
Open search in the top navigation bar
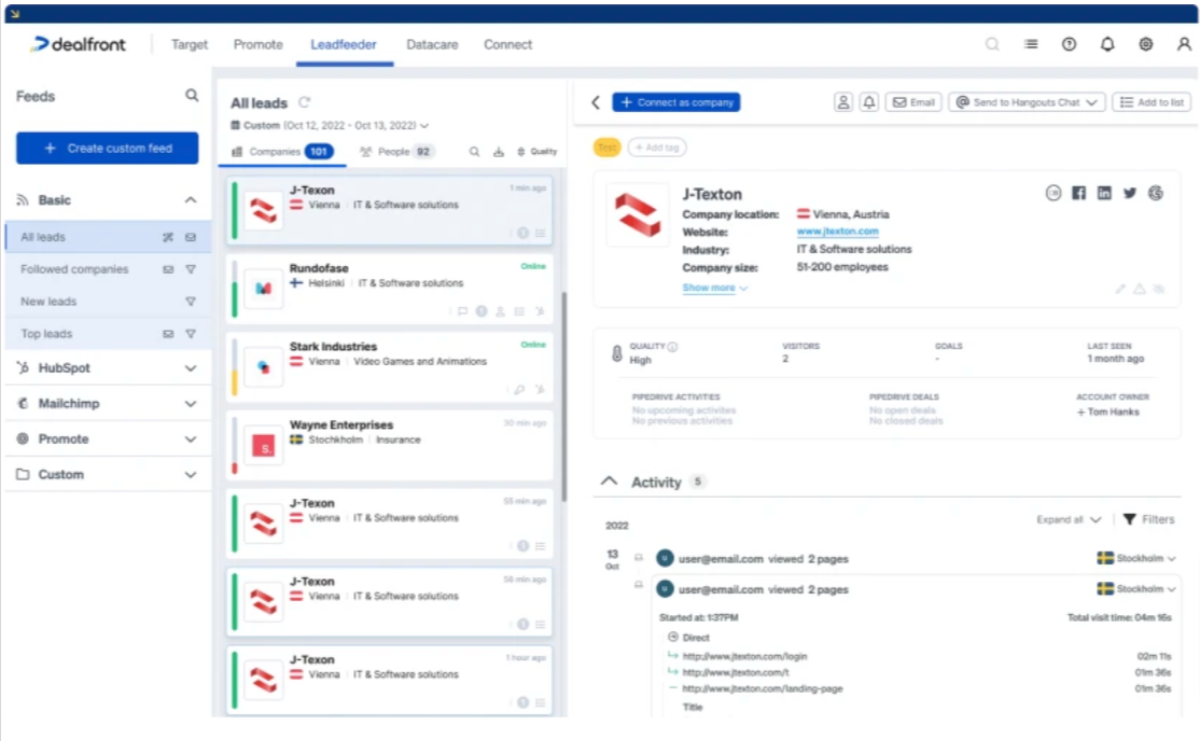point(992,44)
